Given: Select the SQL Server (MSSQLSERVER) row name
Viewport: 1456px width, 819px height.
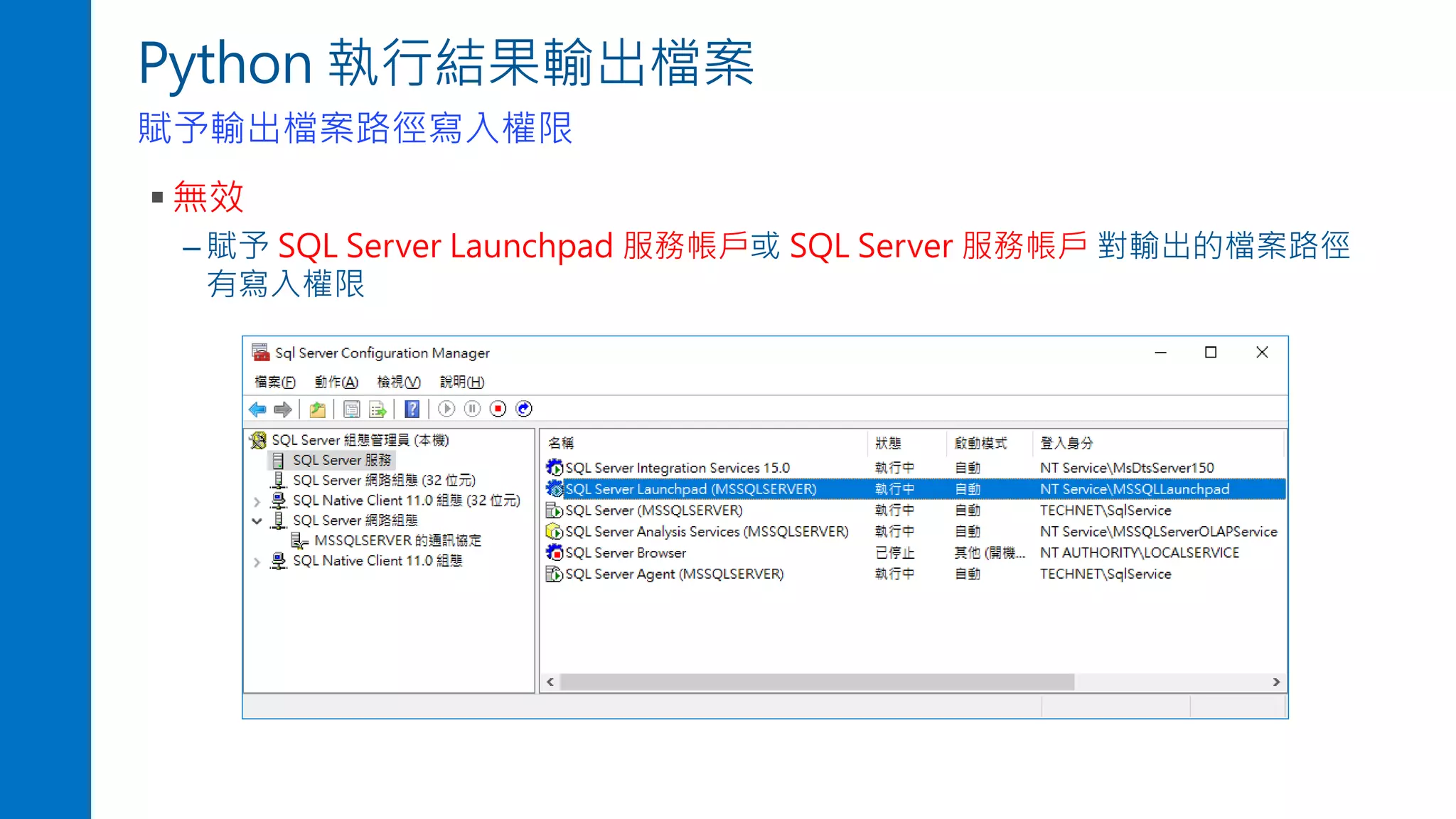Looking at the screenshot, I should (x=653, y=510).
